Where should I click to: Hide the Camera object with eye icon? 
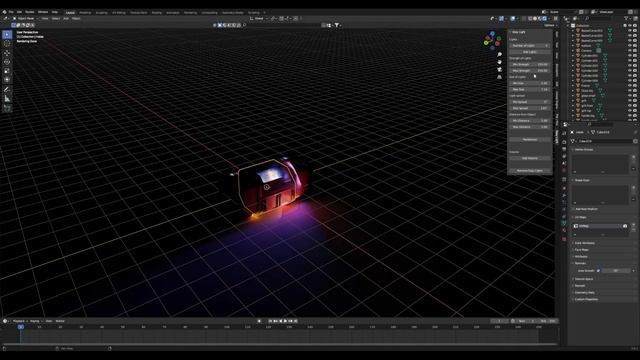[x=629, y=51]
